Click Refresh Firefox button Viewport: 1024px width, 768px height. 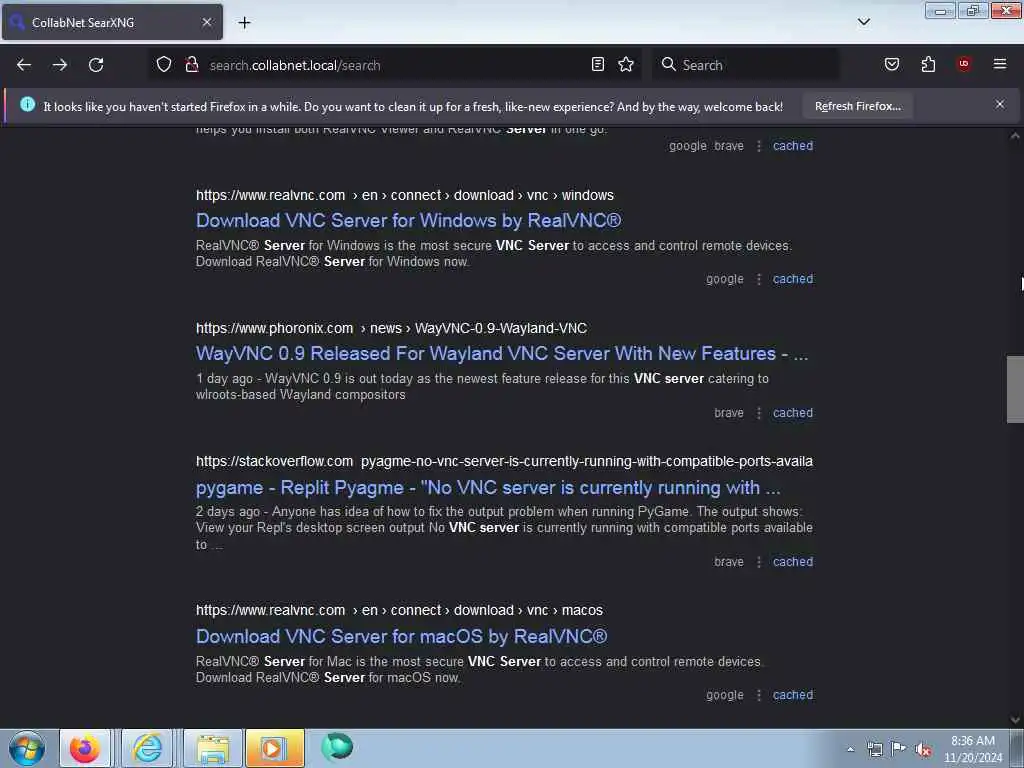(x=857, y=106)
